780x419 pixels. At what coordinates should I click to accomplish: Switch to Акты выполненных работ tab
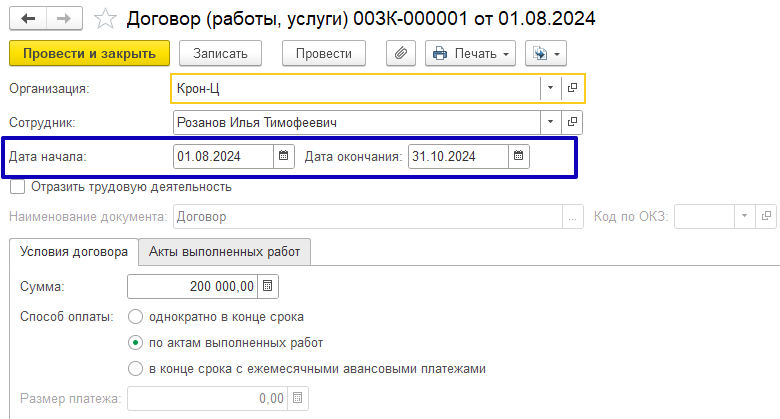click(x=224, y=252)
